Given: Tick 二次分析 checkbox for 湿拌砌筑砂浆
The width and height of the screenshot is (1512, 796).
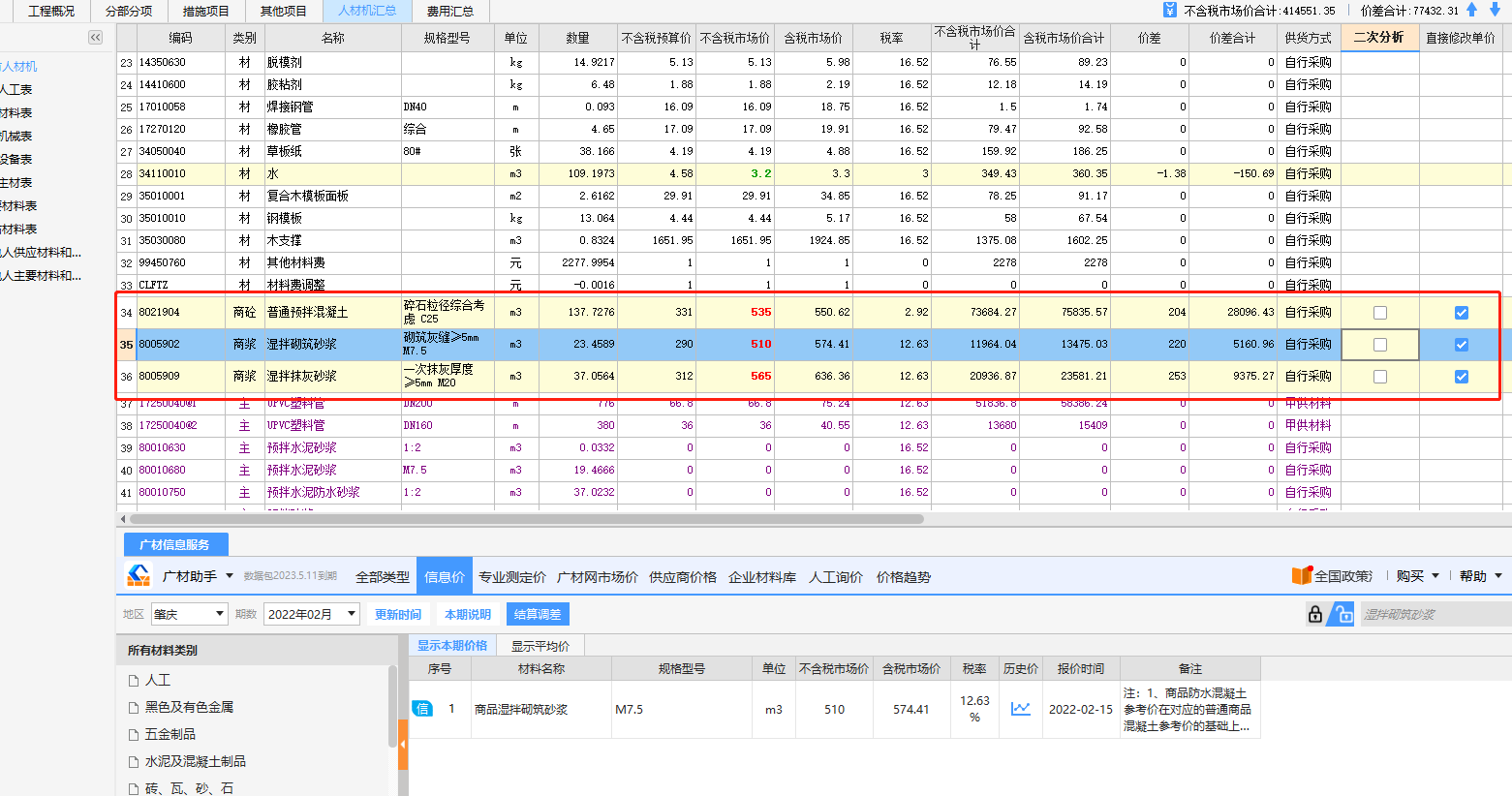Looking at the screenshot, I should 1380,345.
